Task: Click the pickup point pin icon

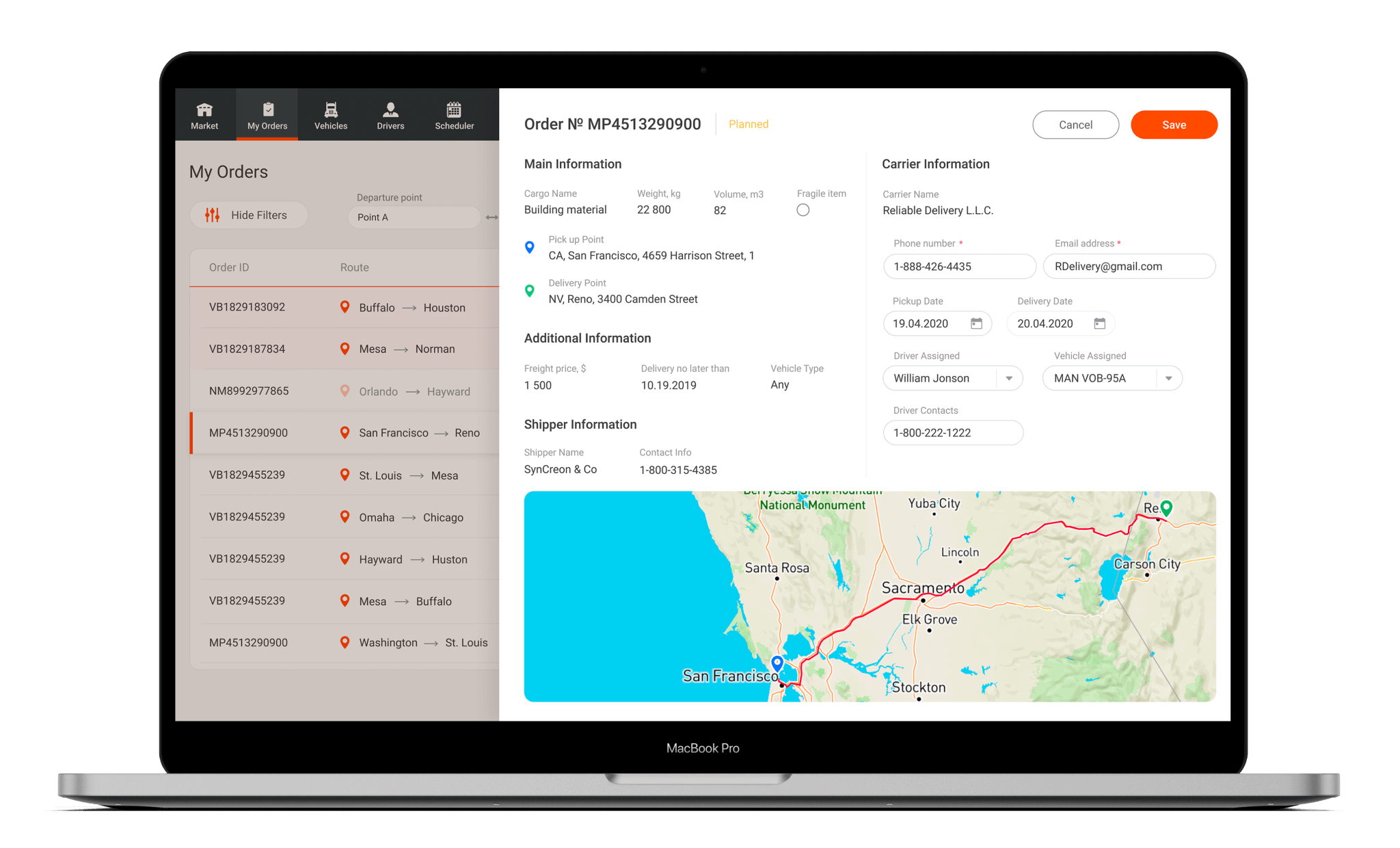Action: (530, 248)
